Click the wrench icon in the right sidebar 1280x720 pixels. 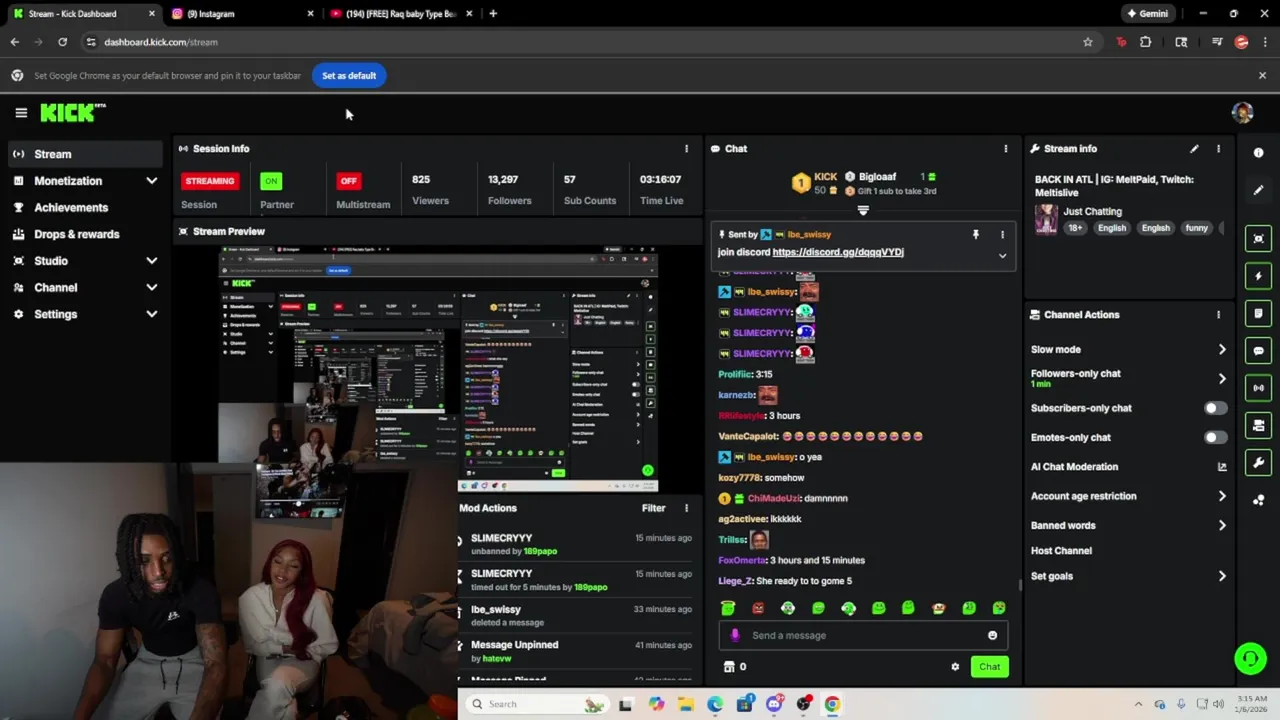tap(1258, 462)
